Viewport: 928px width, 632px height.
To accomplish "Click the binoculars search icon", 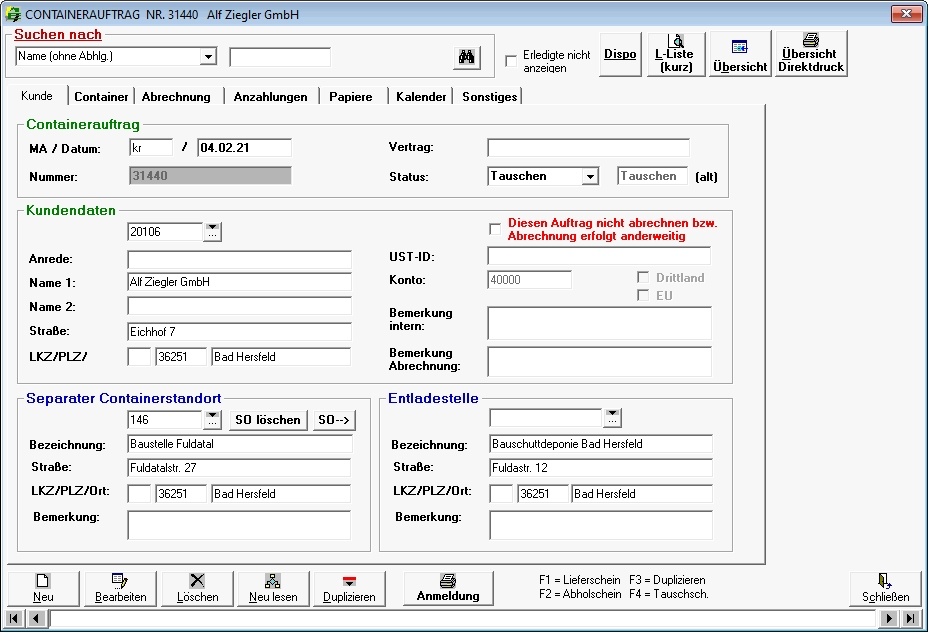I will (x=466, y=57).
